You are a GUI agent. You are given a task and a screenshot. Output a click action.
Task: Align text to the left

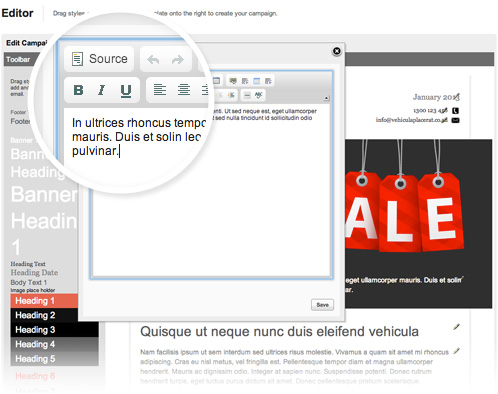click(160, 90)
